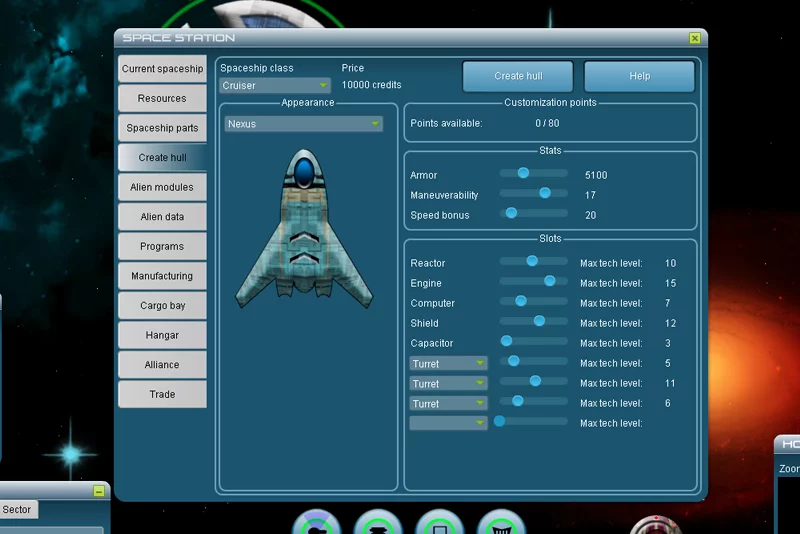Click the Shield max tech level '12'
This screenshot has height=534, width=800.
pos(670,323)
